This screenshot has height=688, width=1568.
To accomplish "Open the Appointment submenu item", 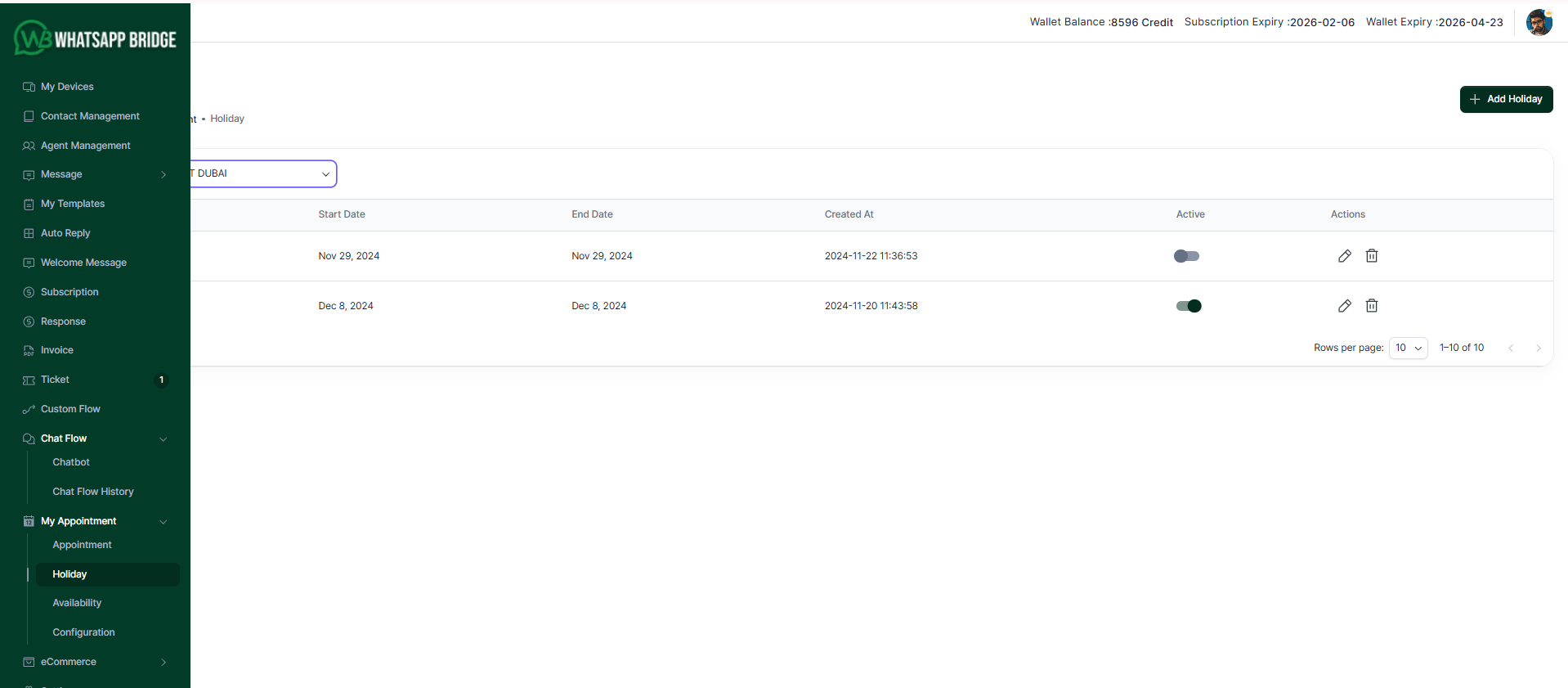I will coord(82,545).
